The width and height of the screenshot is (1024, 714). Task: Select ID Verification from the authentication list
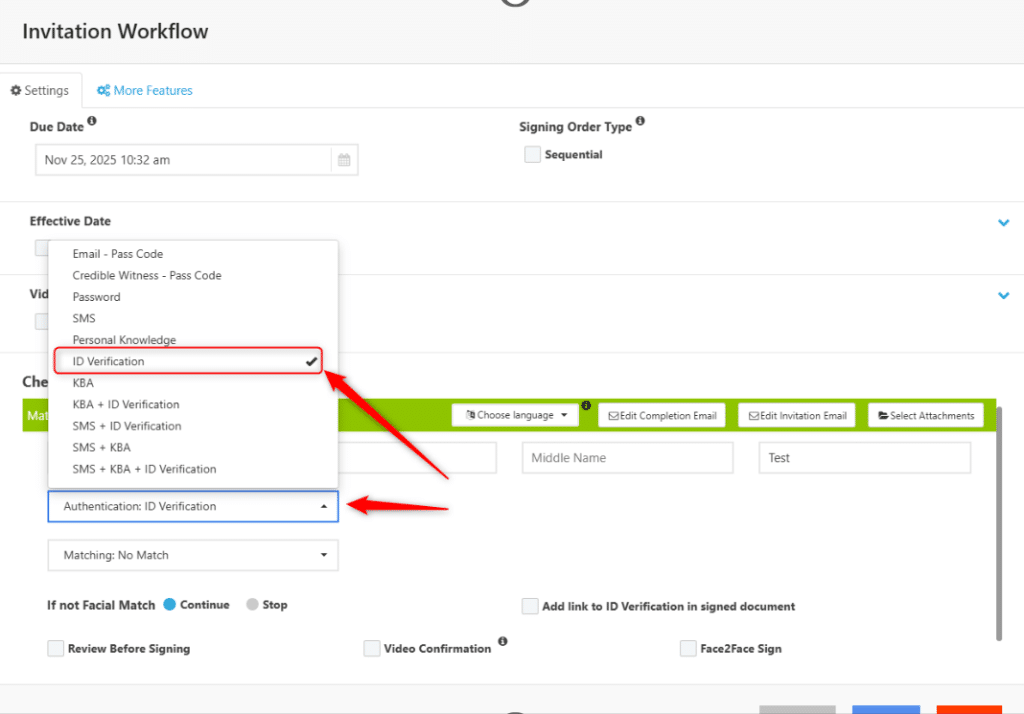(150, 361)
